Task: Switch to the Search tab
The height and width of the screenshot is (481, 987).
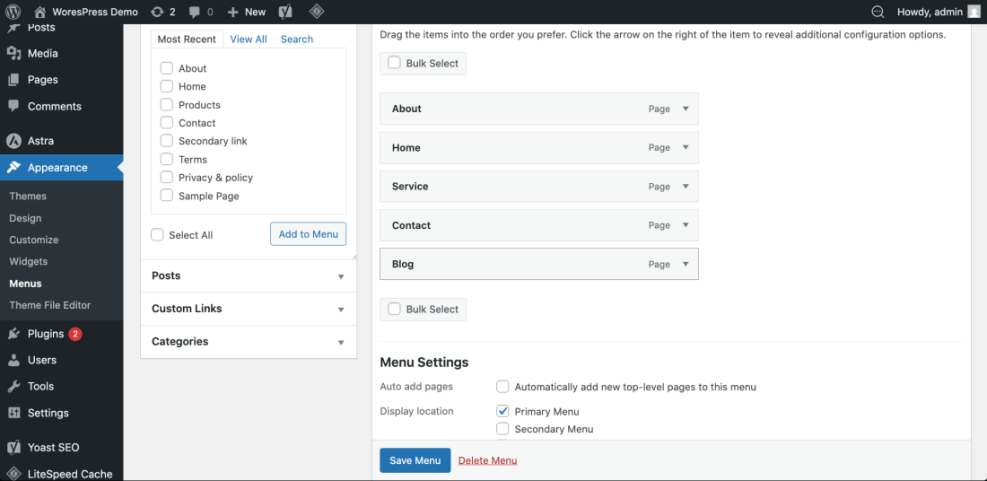Action: (297, 39)
